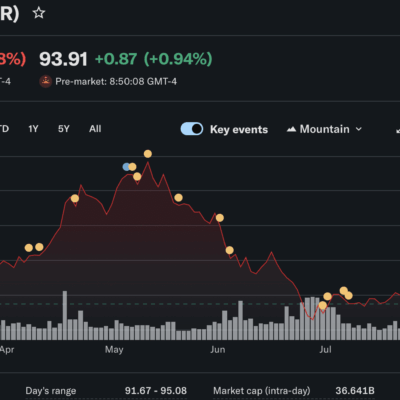Click the yellow event marker at early June drop
400x400 pixels.
[x=229, y=250]
